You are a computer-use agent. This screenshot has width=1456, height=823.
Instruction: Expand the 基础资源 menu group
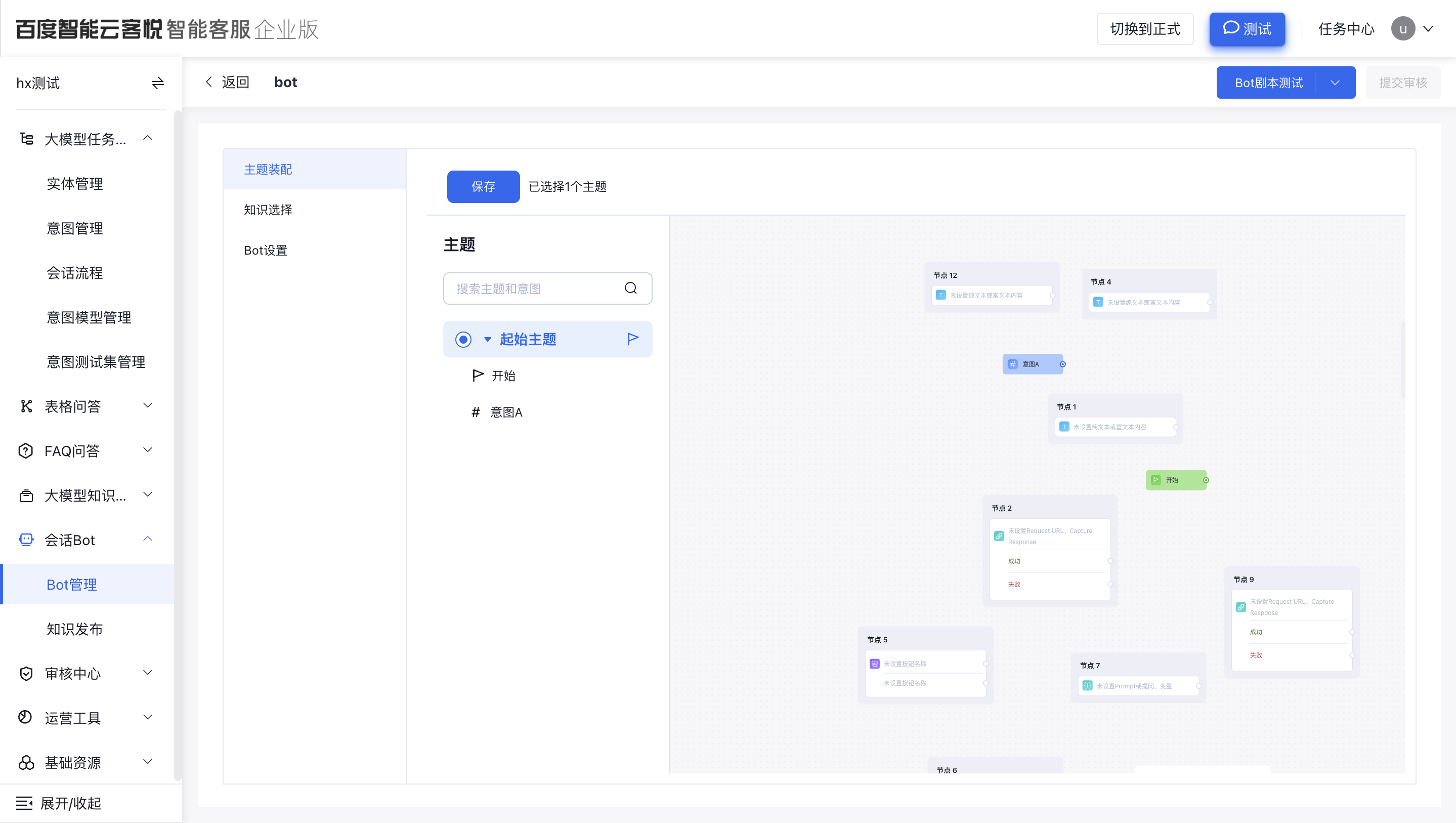[x=148, y=762]
